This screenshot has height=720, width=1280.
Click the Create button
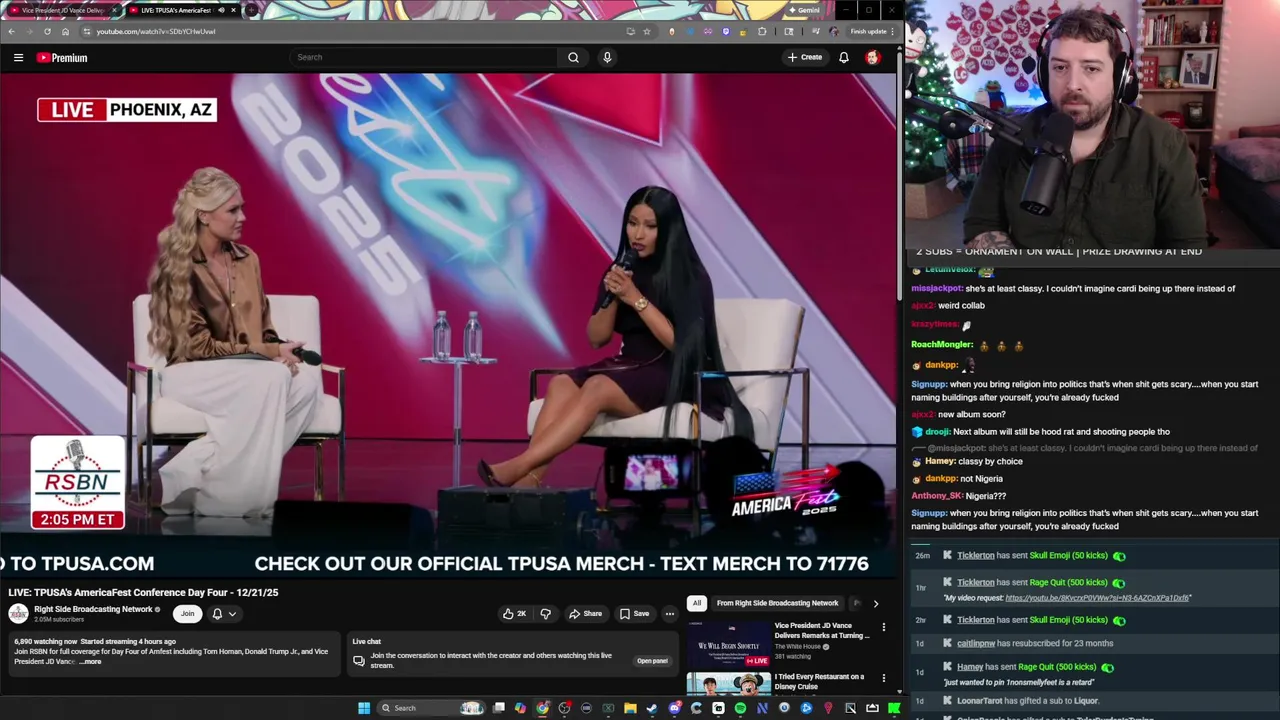804,57
